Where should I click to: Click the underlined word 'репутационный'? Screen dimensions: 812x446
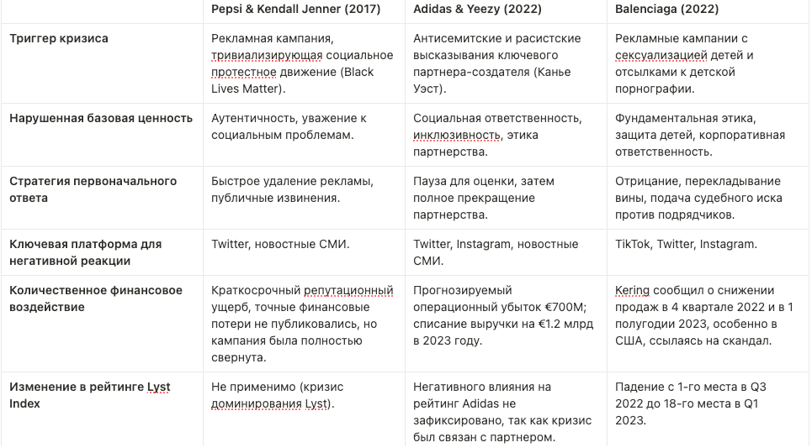tap(349, 291)
